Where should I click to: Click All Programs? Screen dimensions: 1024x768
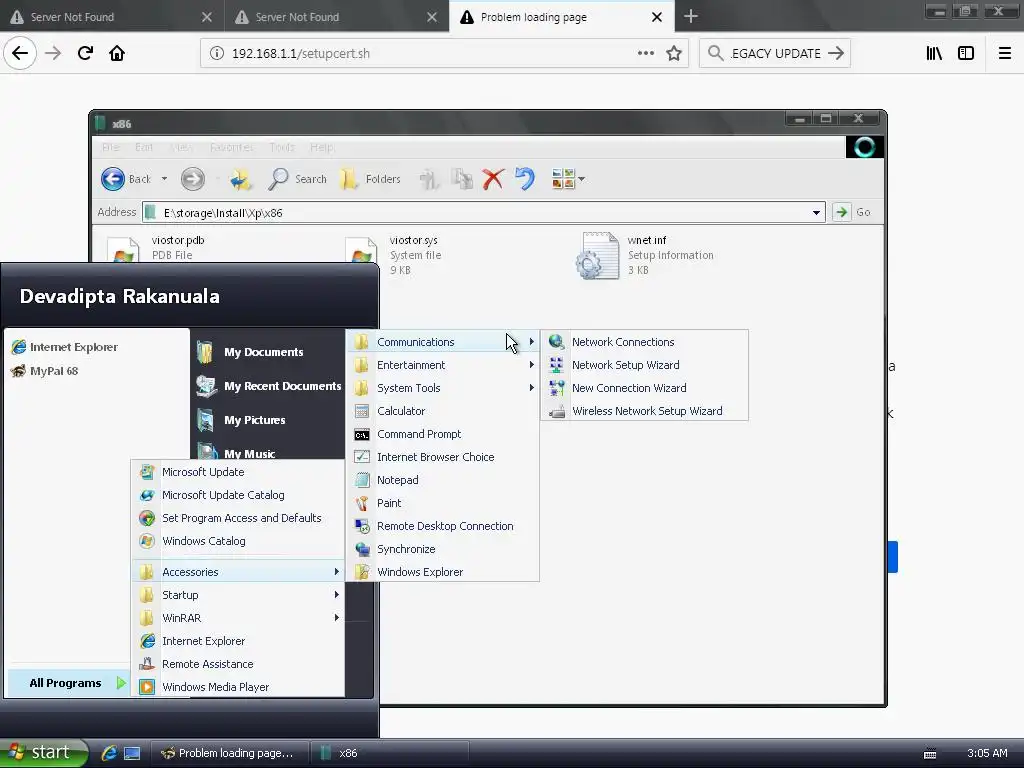67,683
